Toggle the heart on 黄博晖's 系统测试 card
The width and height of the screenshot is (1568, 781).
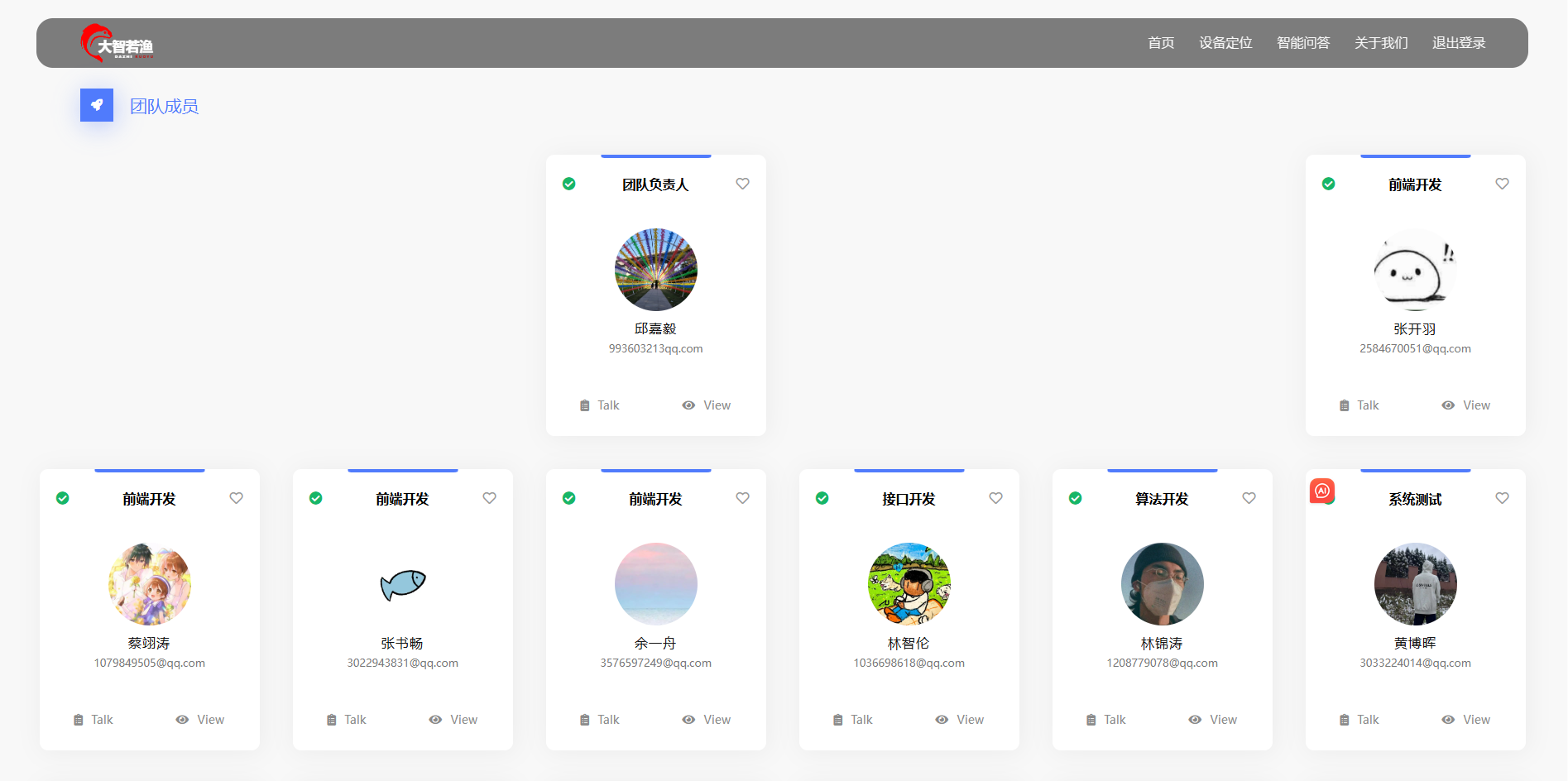click(x=1503, y=498)
